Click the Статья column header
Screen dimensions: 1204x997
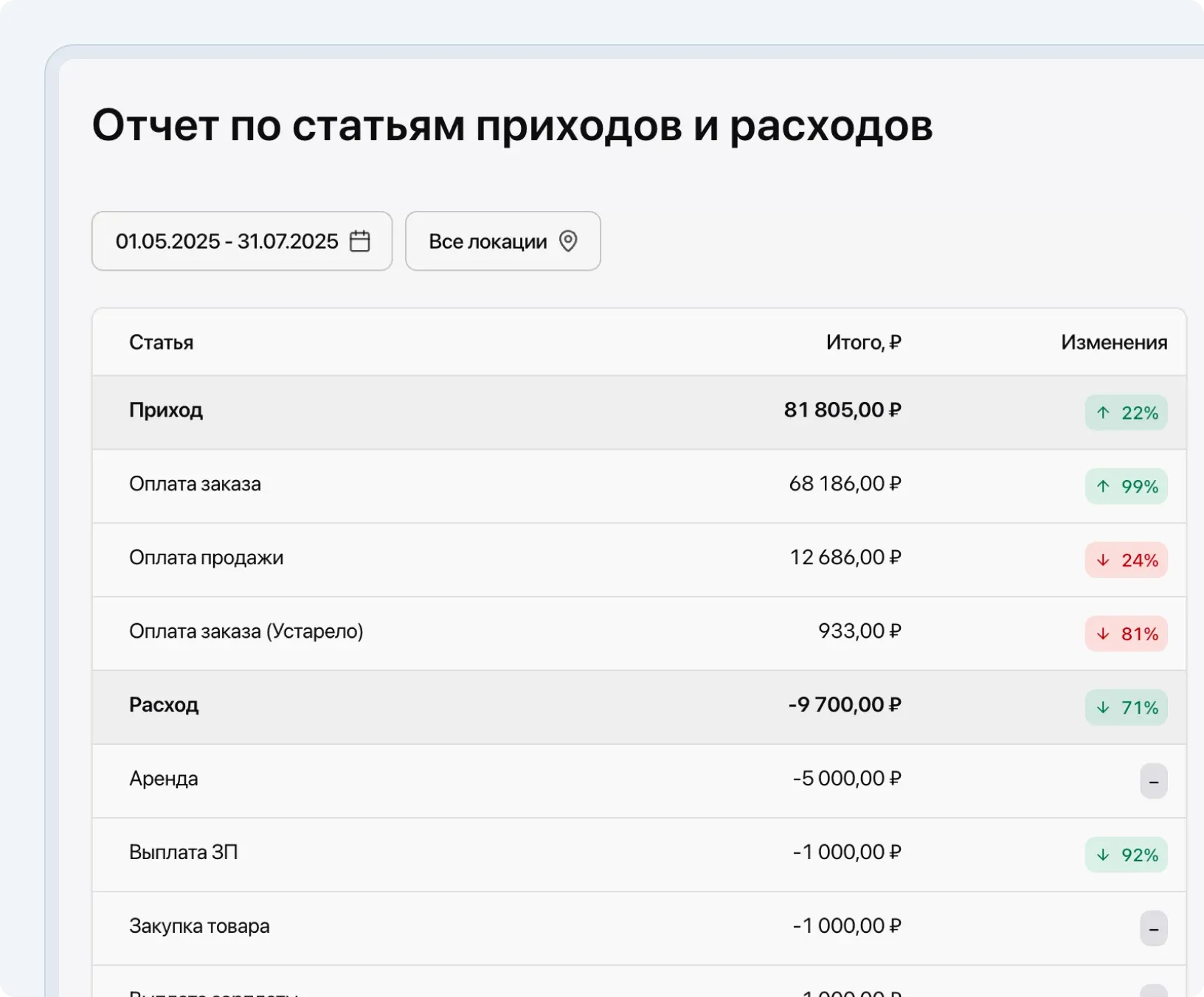click(161, 341)
